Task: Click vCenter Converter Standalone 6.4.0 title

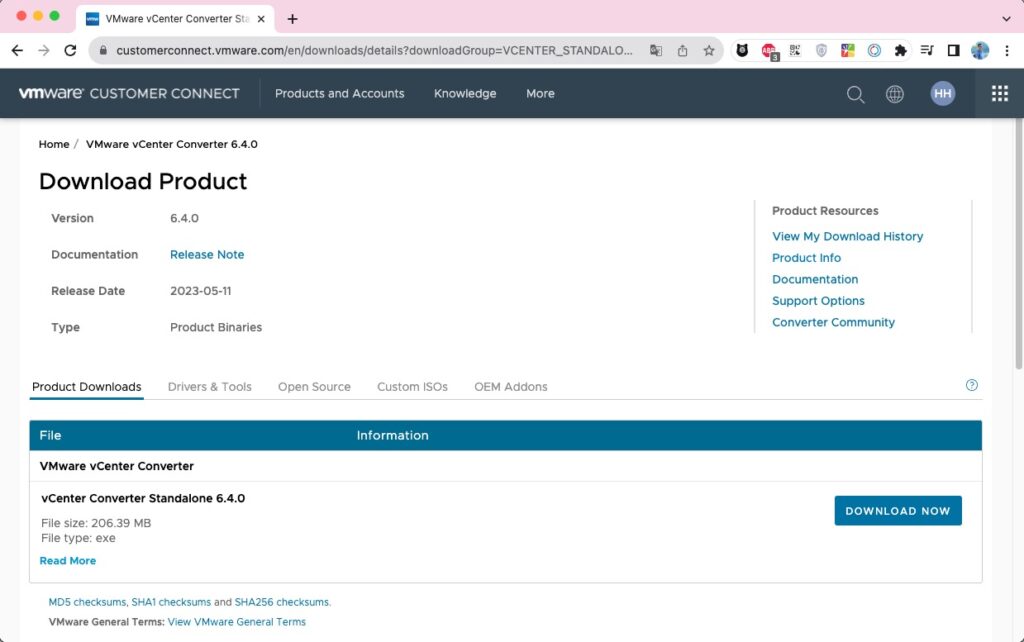Action: pos(143,498)
